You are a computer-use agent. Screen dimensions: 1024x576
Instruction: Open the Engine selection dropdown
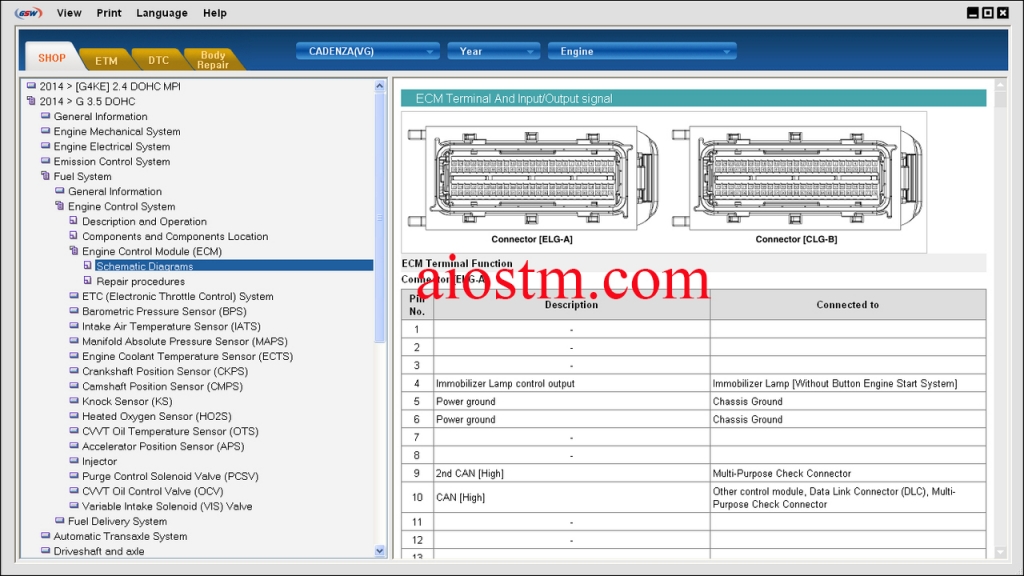(641, 50)
